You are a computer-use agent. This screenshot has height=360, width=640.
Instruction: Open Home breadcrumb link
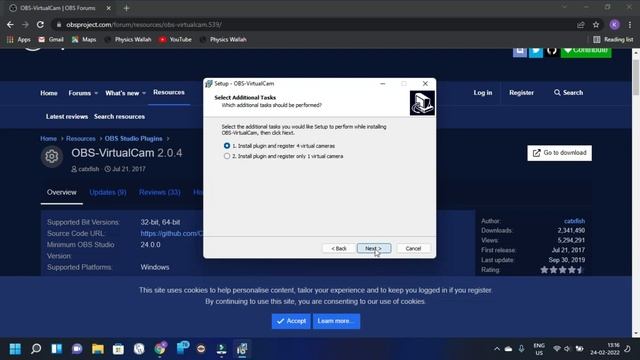pos(48,138)
